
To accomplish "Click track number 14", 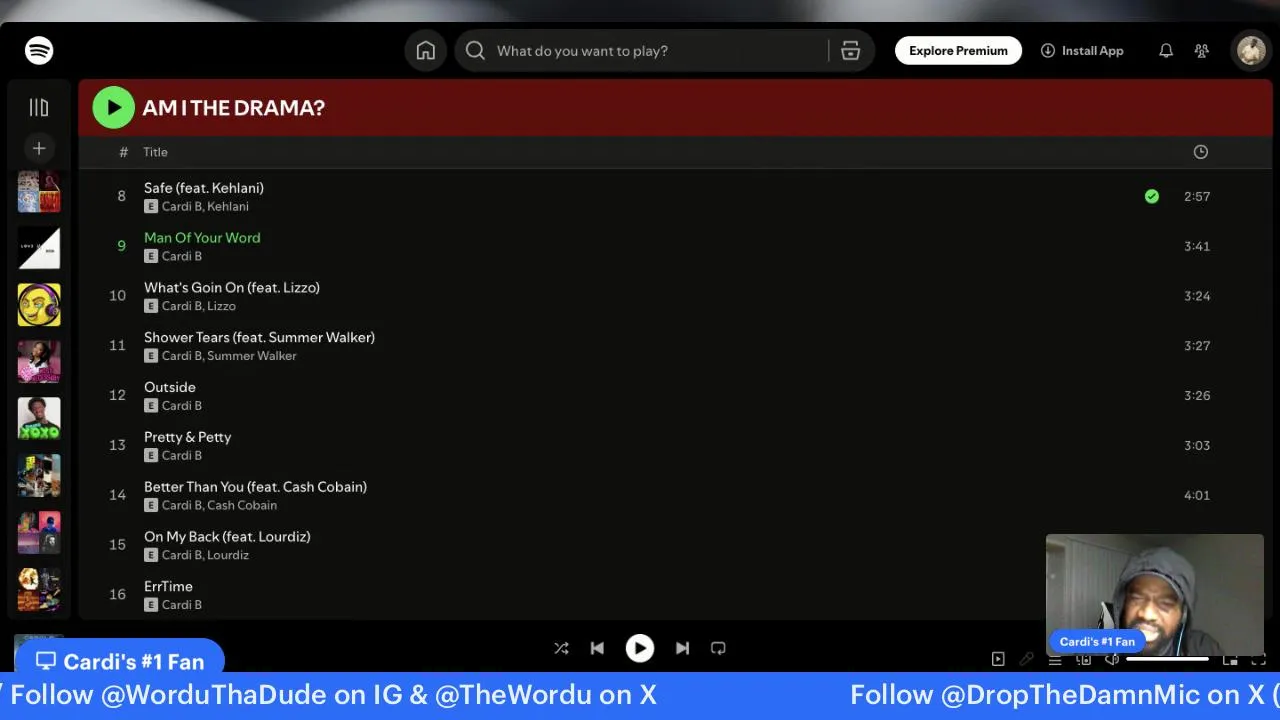I will 118,495.
